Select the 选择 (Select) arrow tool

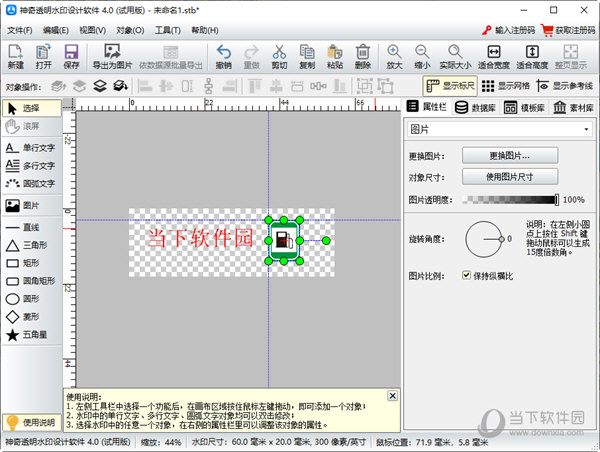(31, 108)
